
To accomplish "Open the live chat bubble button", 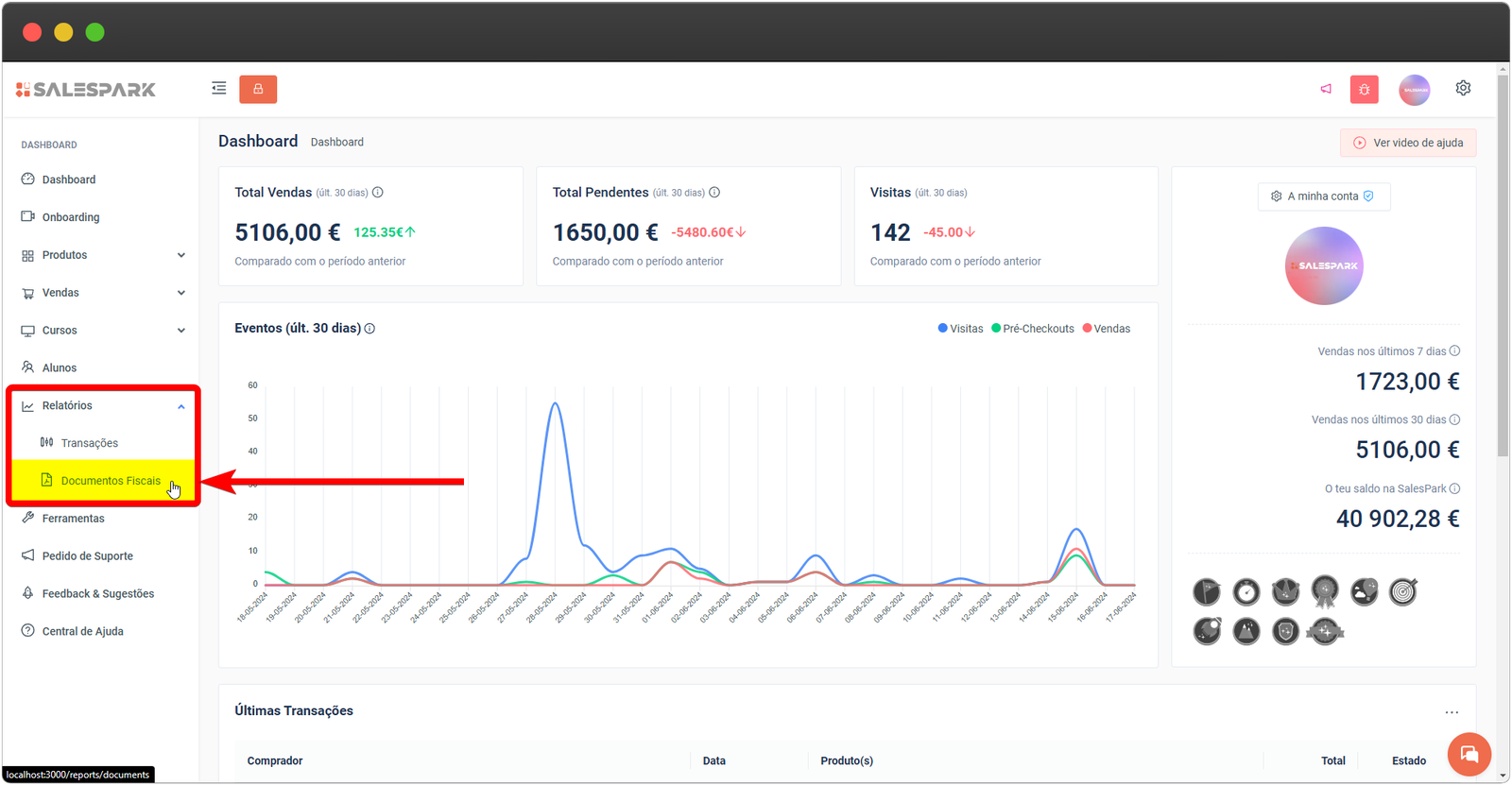I will tap(1469, 754).
